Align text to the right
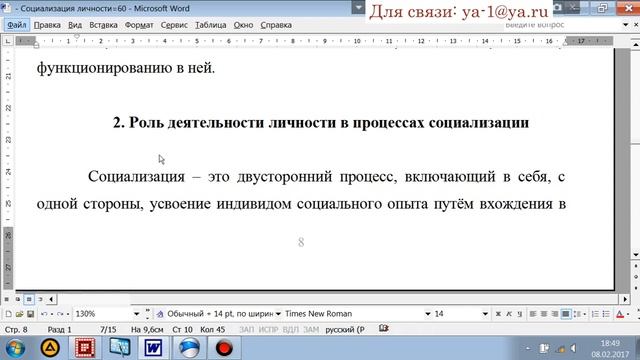 point(555,314)
